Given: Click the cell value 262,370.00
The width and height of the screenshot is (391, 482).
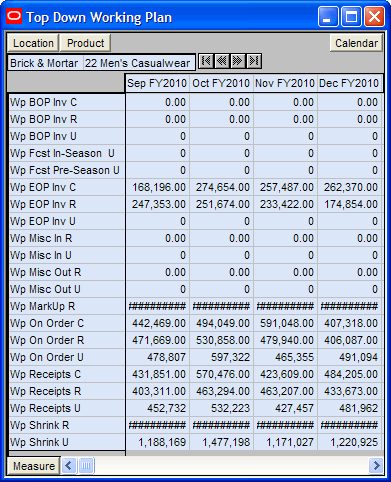Looking at the screenshot, I should pos(350,187).
